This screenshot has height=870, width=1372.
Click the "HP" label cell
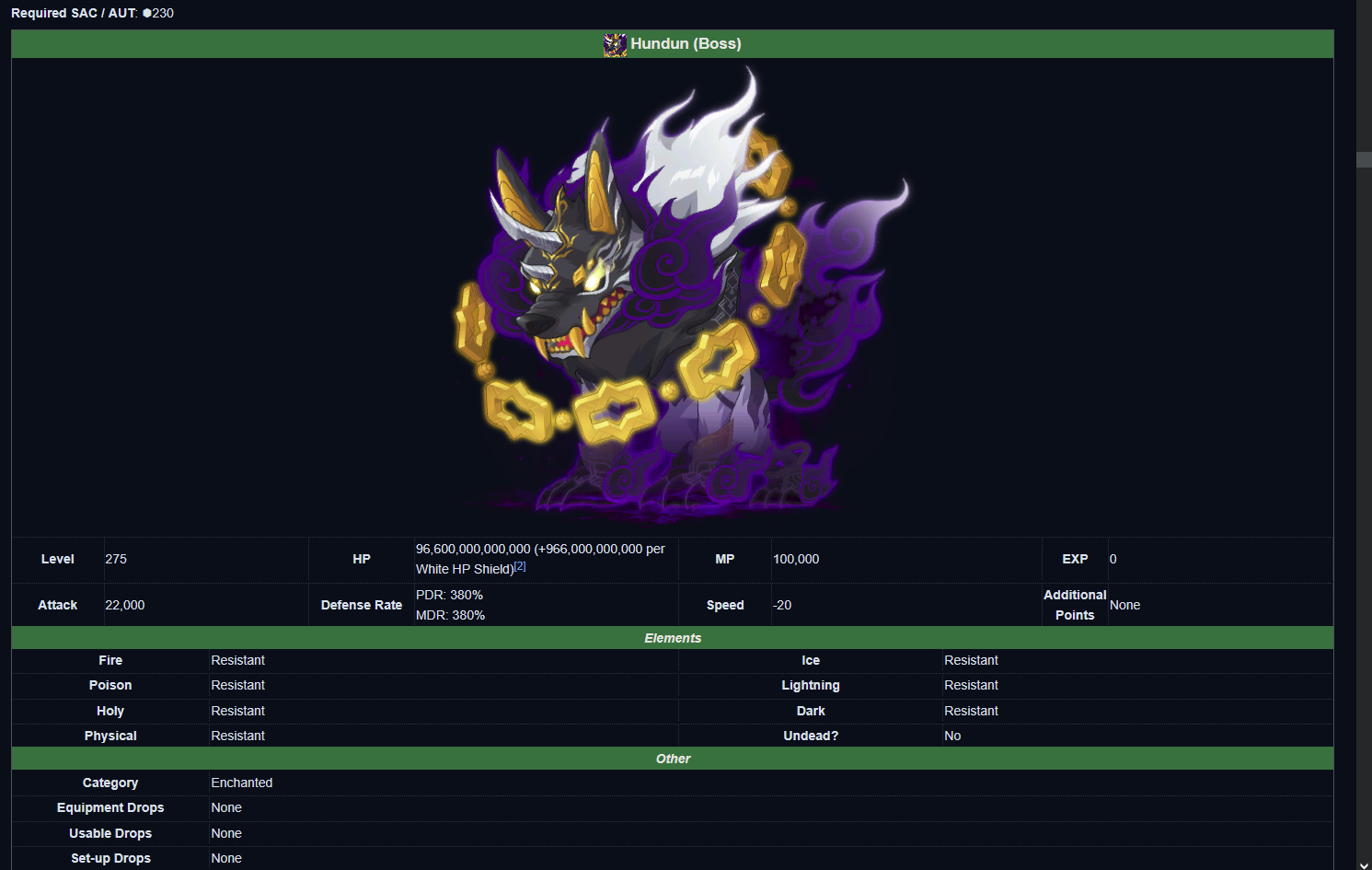362,559
